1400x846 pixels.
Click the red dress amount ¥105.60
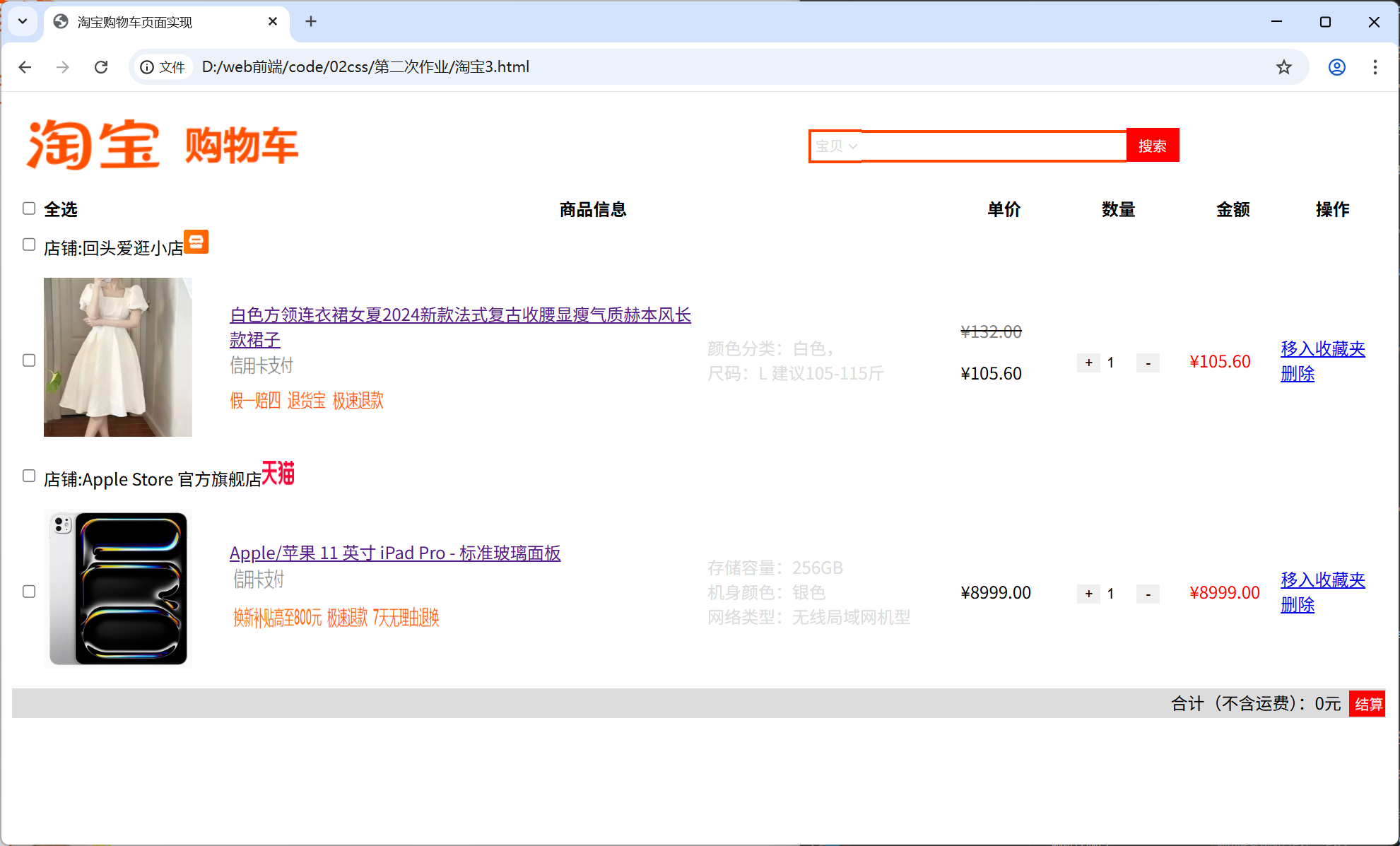(1220, 362)
